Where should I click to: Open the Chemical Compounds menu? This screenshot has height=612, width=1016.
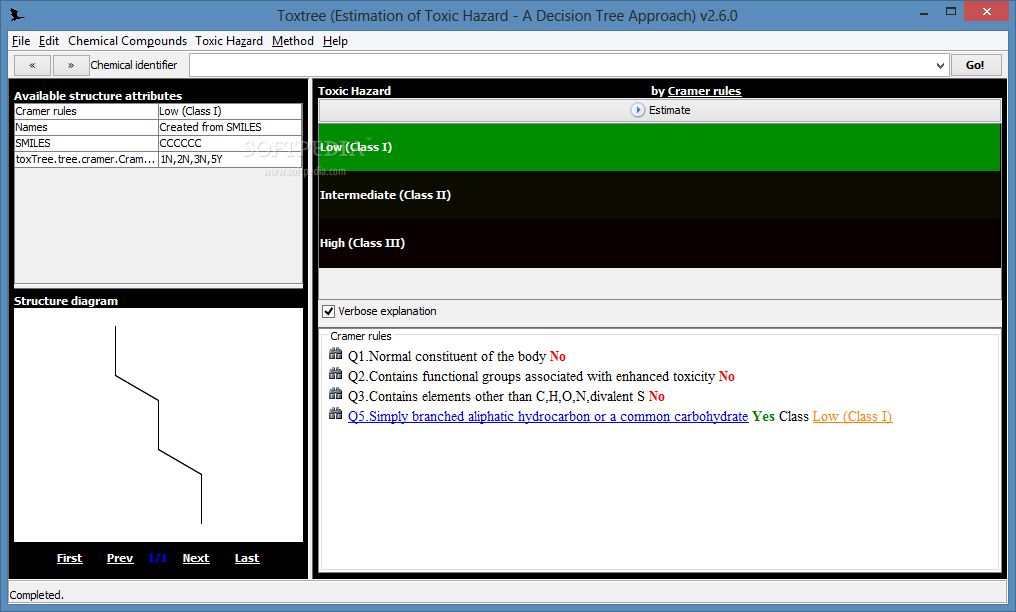[128, 41]
